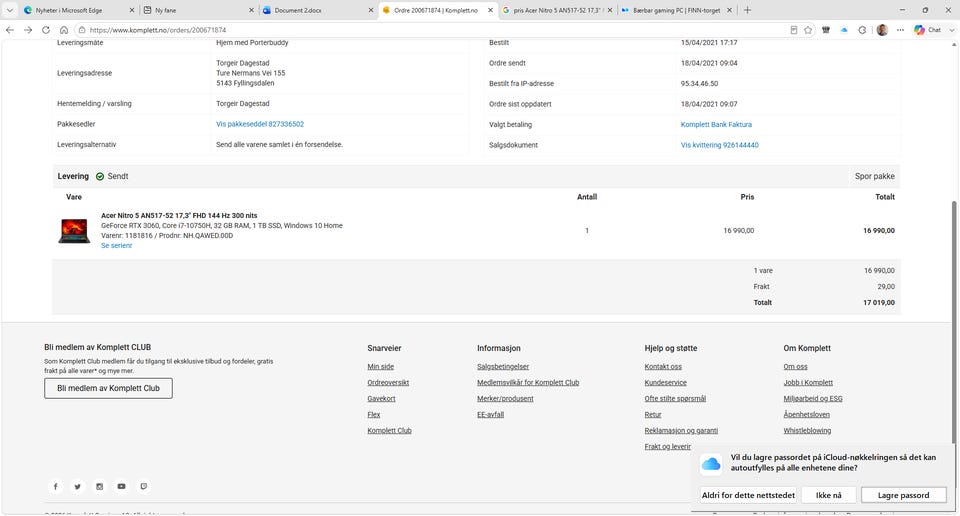Open Miljøarbeid og ESG link

tap(812, 398)
